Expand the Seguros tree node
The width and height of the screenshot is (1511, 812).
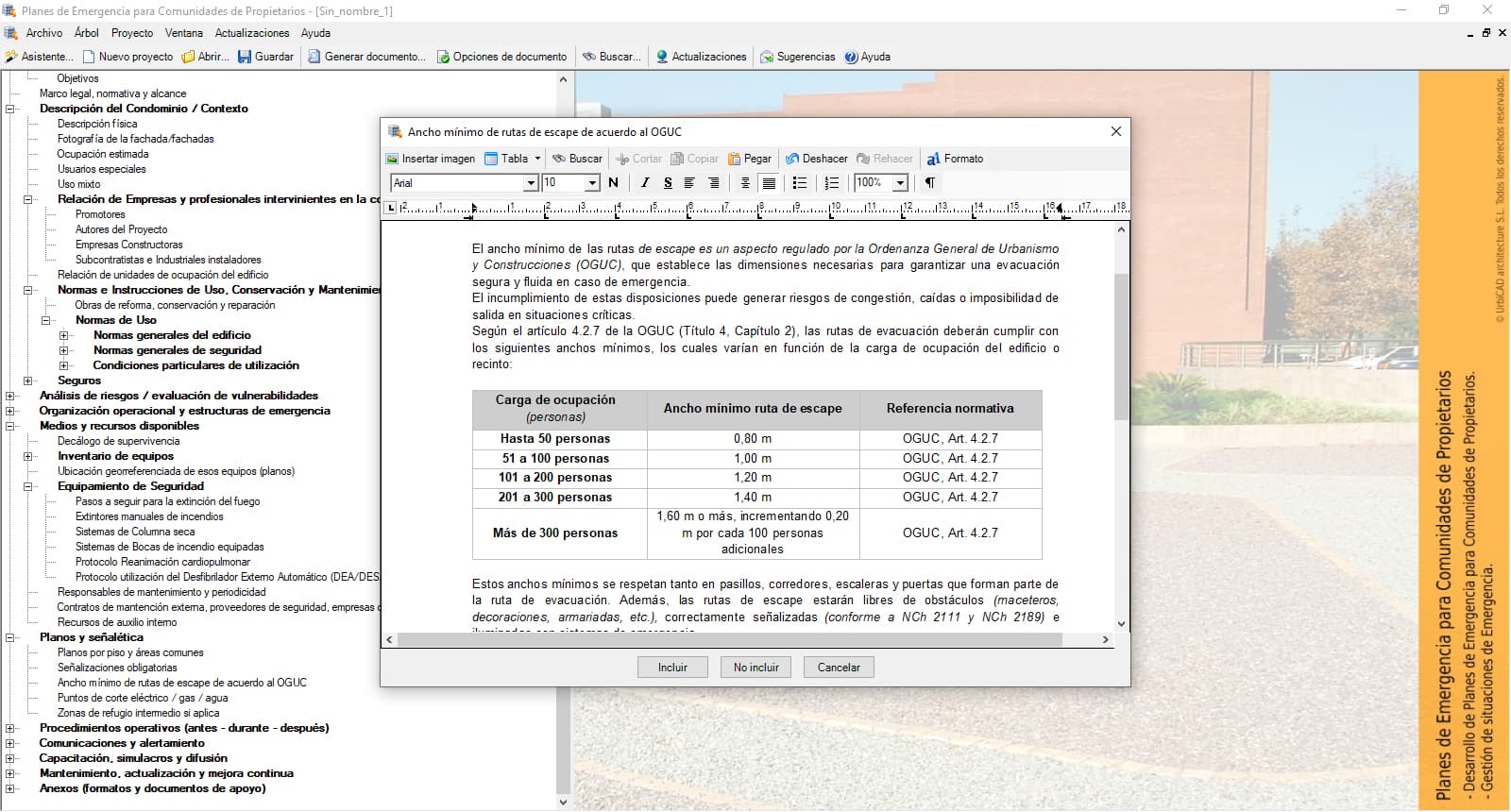pyautogui.click(x=28, y=381)
